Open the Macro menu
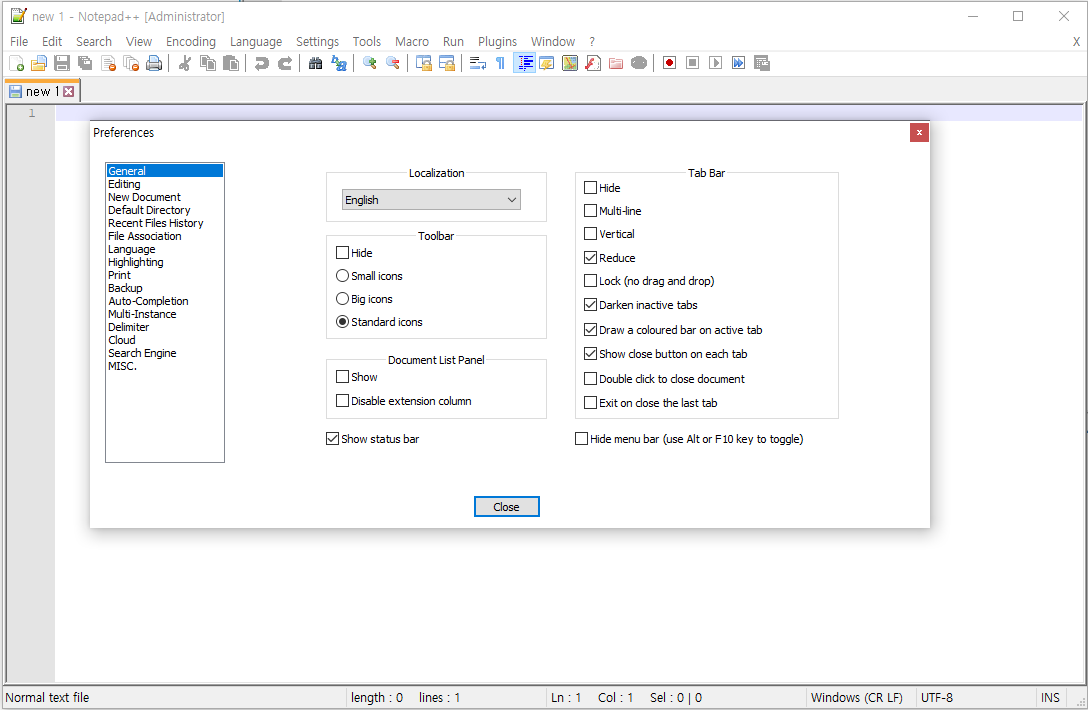 click(411, 42)
